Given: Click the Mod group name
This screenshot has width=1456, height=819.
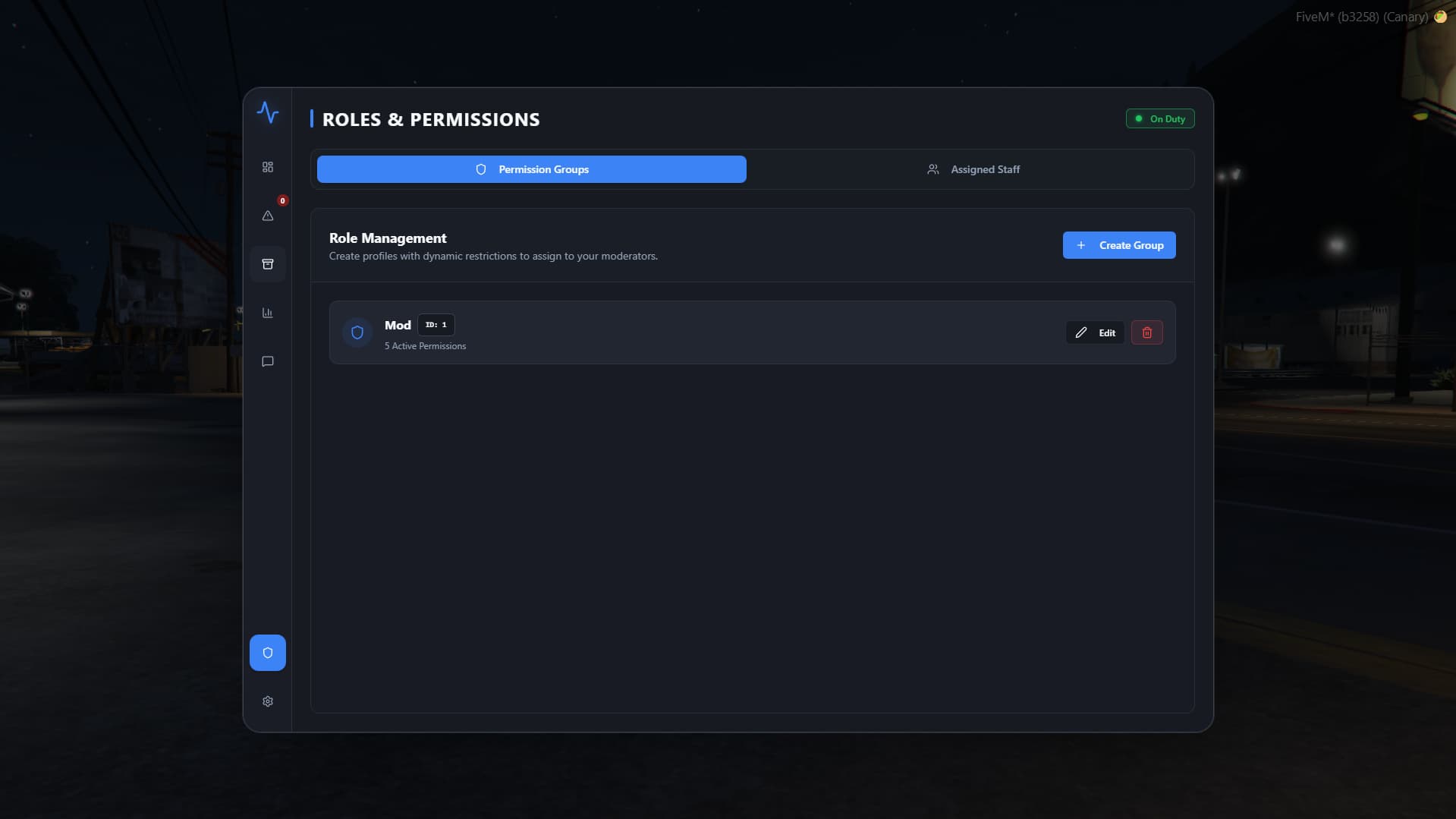Looking at the screenshot, I should [x=398, y=325].
